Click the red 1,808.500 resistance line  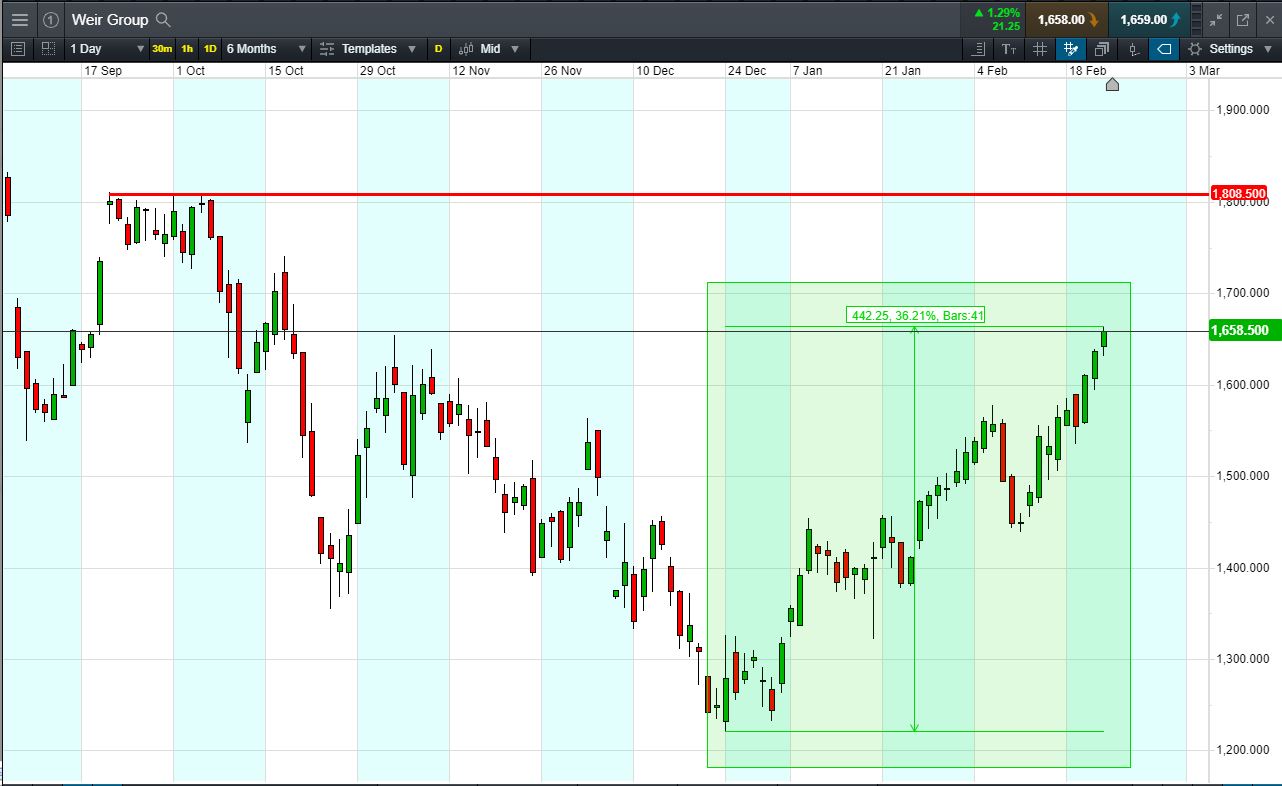click(x=600, y=193)
